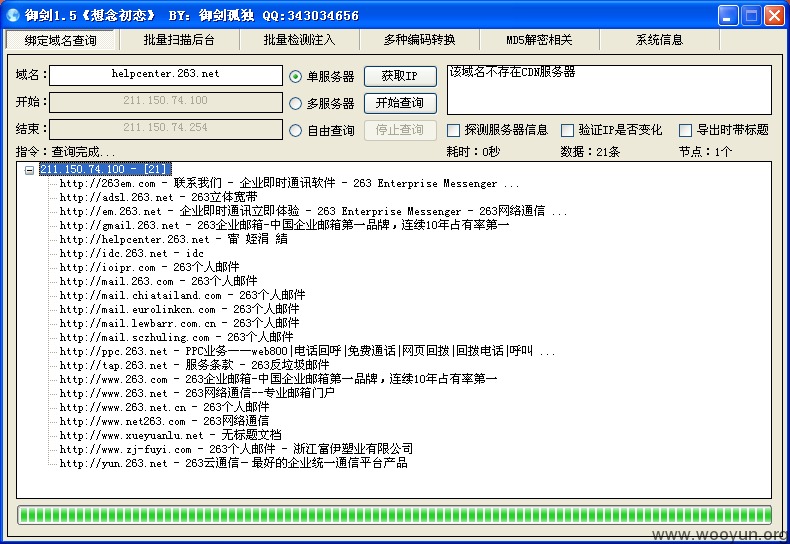Click the disabled 停止查询 button
This screenshot has width=790, height=544.
click(400, 130)
